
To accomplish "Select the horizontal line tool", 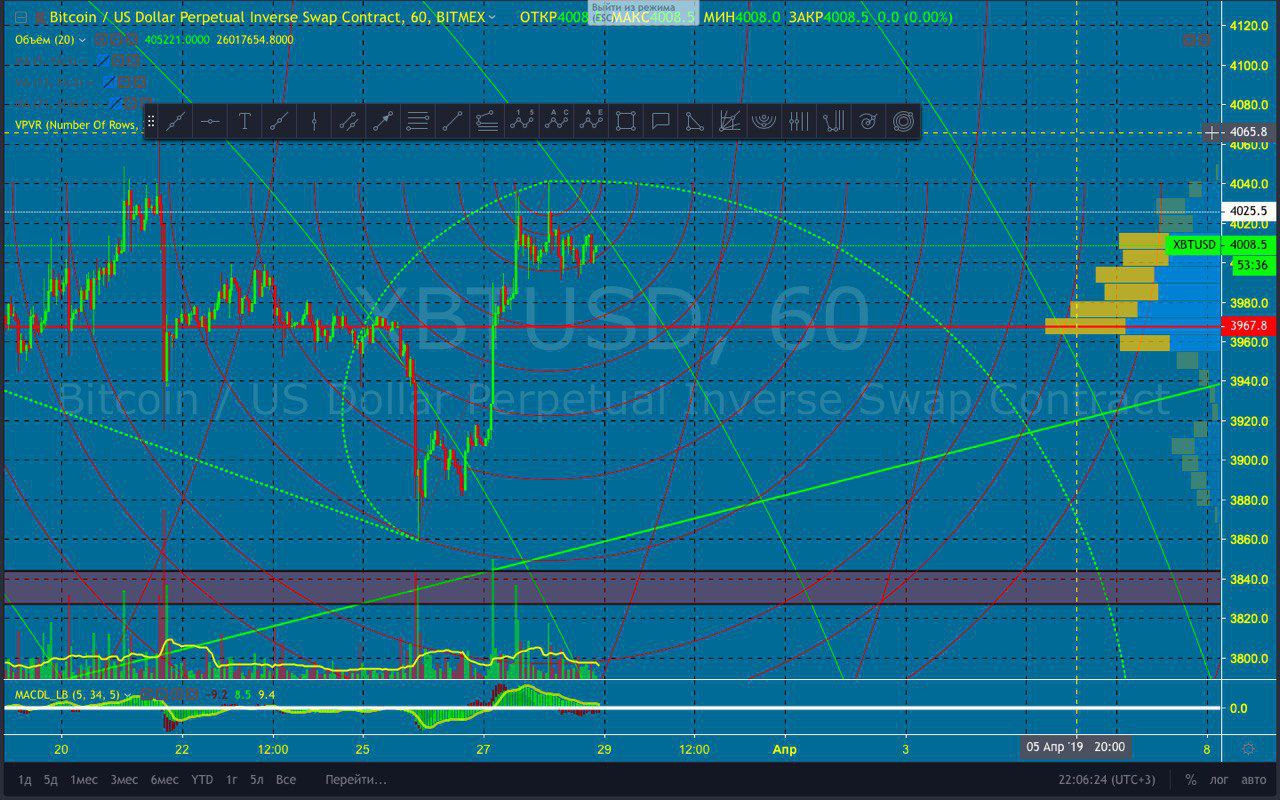I will coord(210,122).
